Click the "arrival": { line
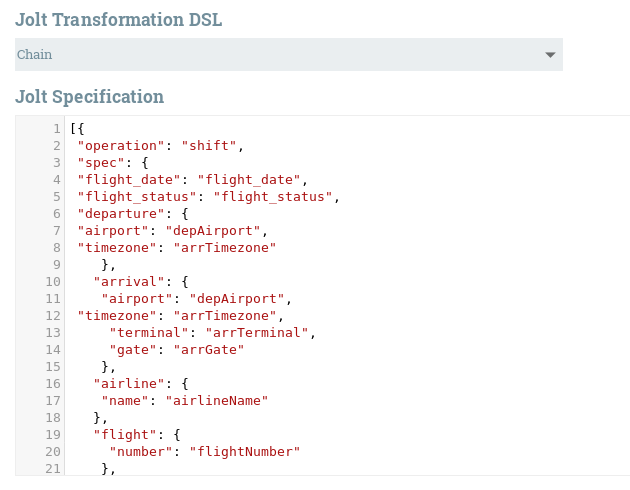 click(141, 282)
